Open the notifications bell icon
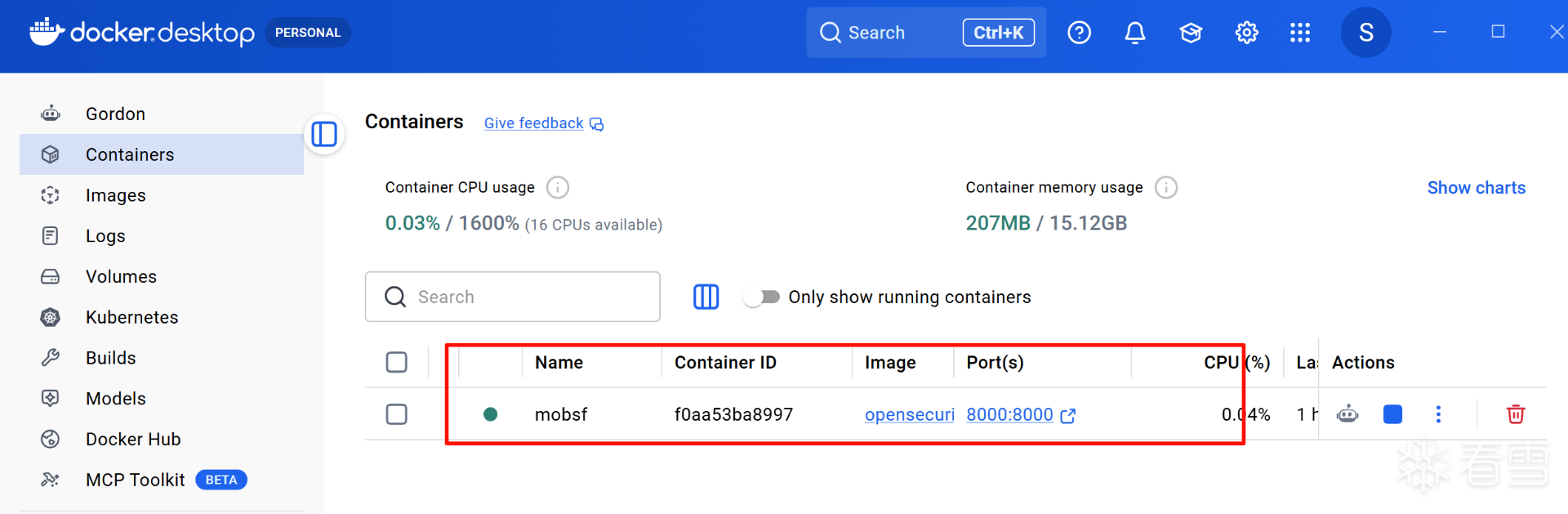 click(1135, 33)
